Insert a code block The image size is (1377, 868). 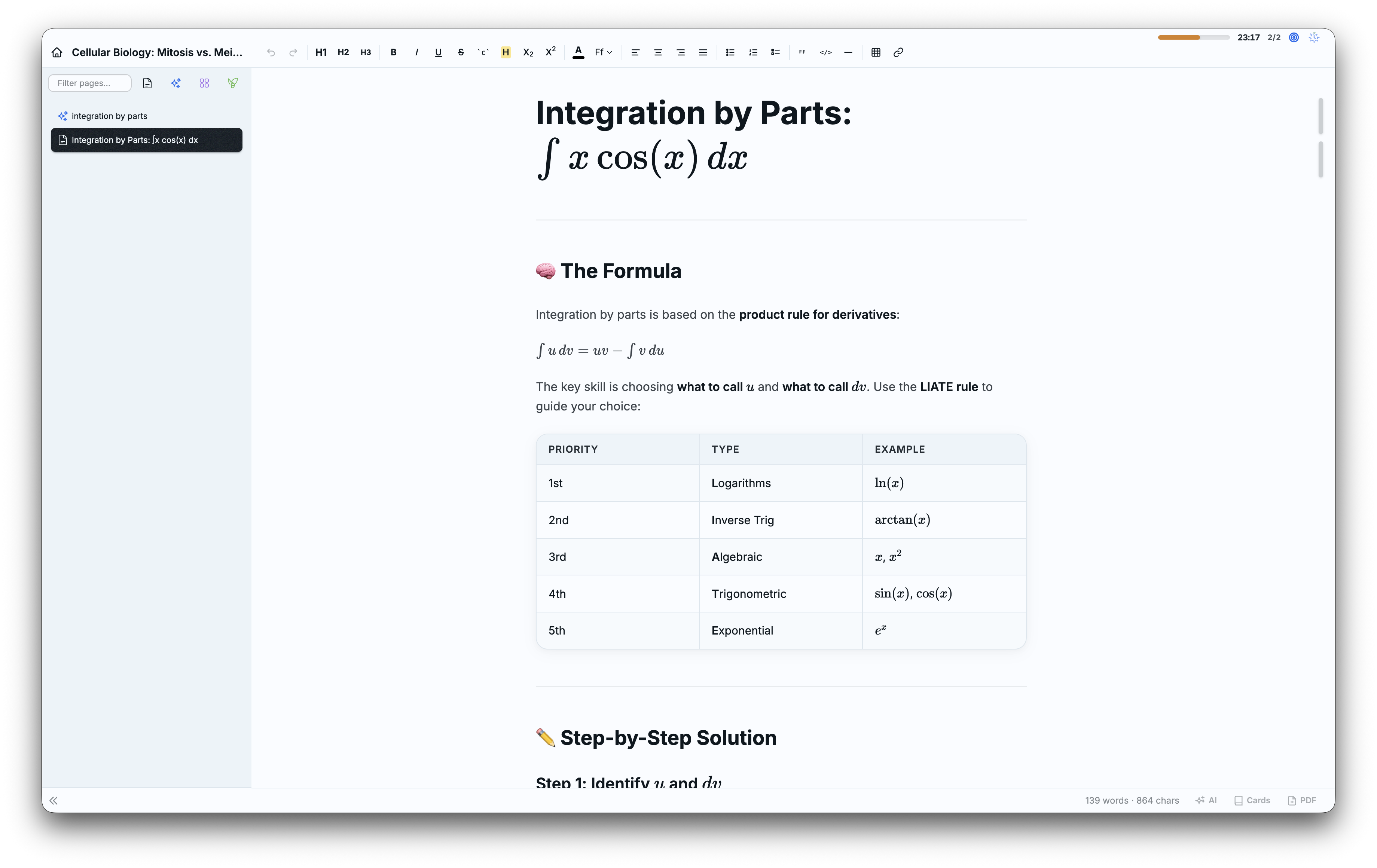coord(826,52)
